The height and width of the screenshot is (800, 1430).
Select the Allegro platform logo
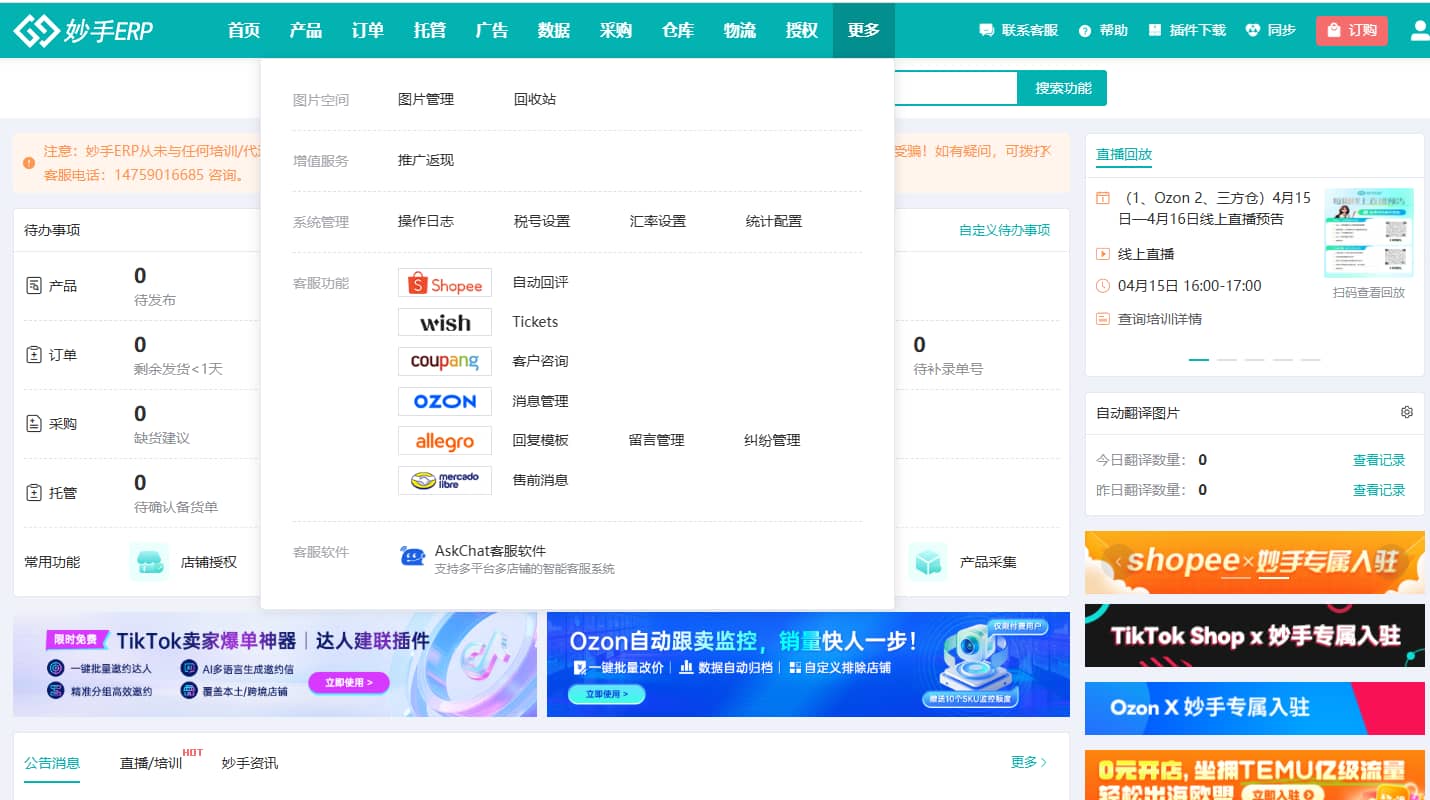tap(445, 441)
